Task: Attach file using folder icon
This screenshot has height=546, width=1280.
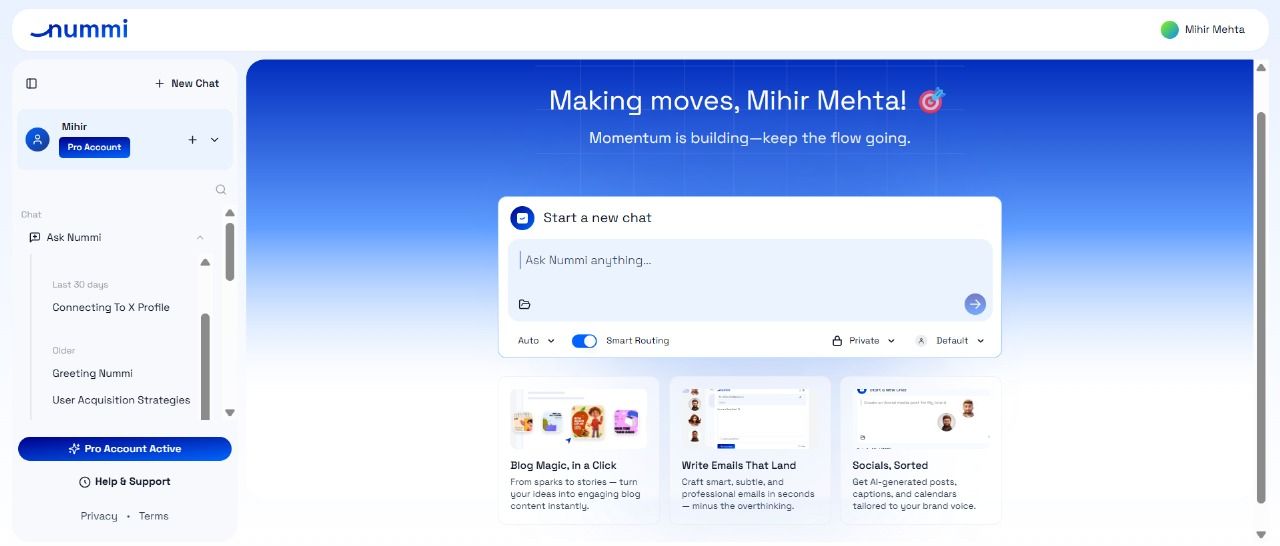Action: (525, 305)
